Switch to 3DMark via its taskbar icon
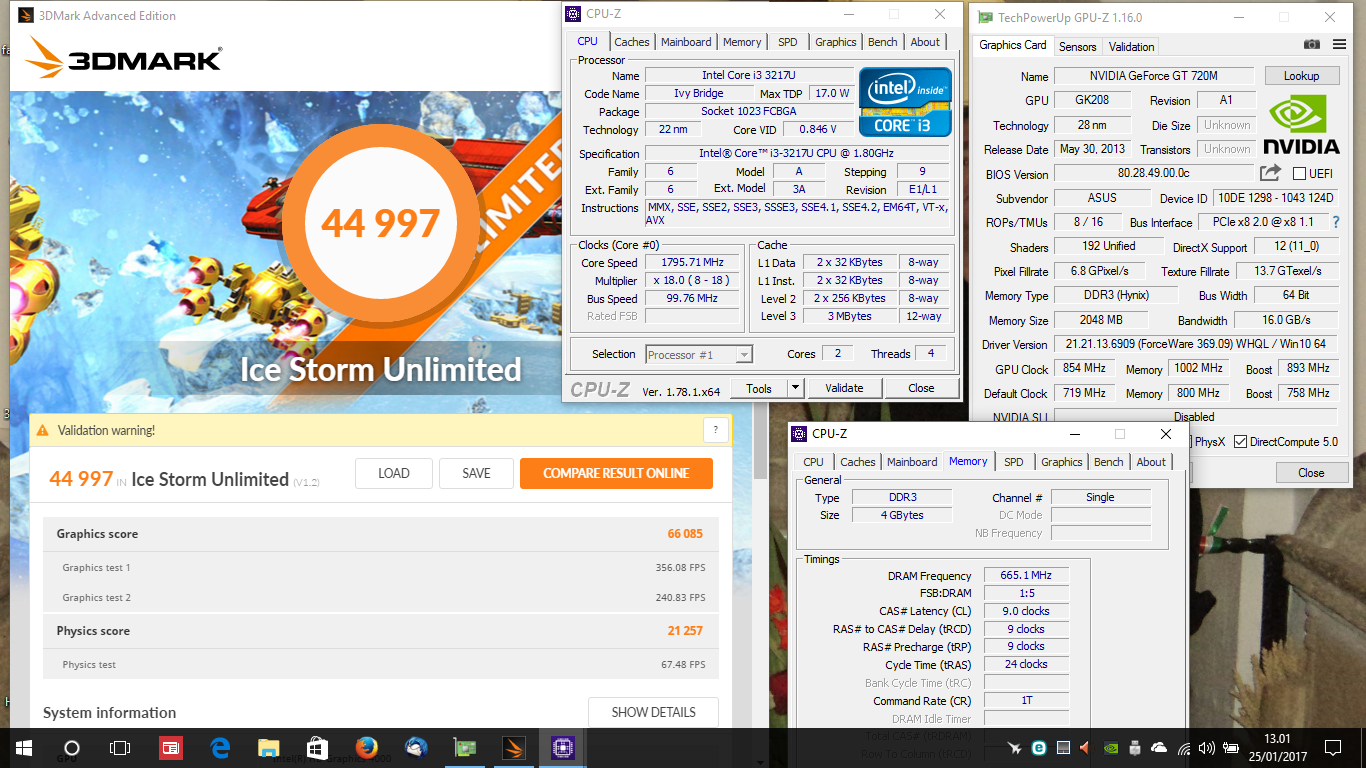The image size is (1366, 768). pos(514,747)
